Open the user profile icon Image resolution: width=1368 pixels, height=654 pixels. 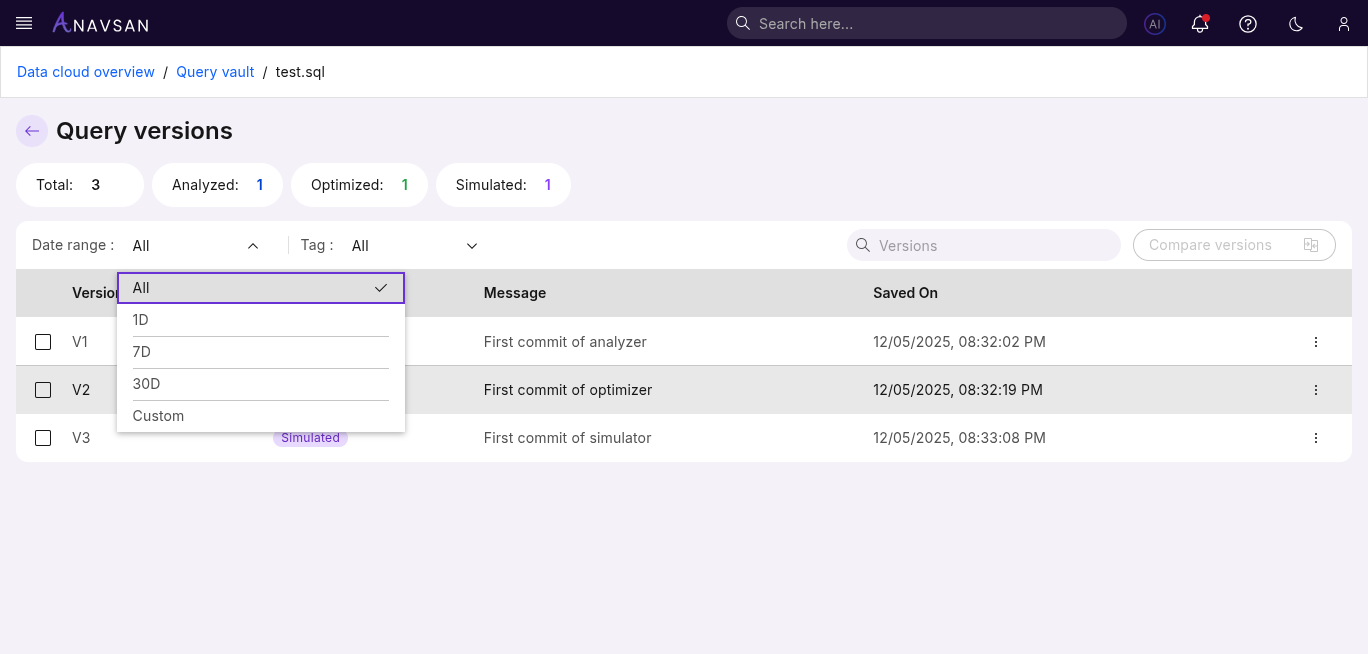point(1343,23)
